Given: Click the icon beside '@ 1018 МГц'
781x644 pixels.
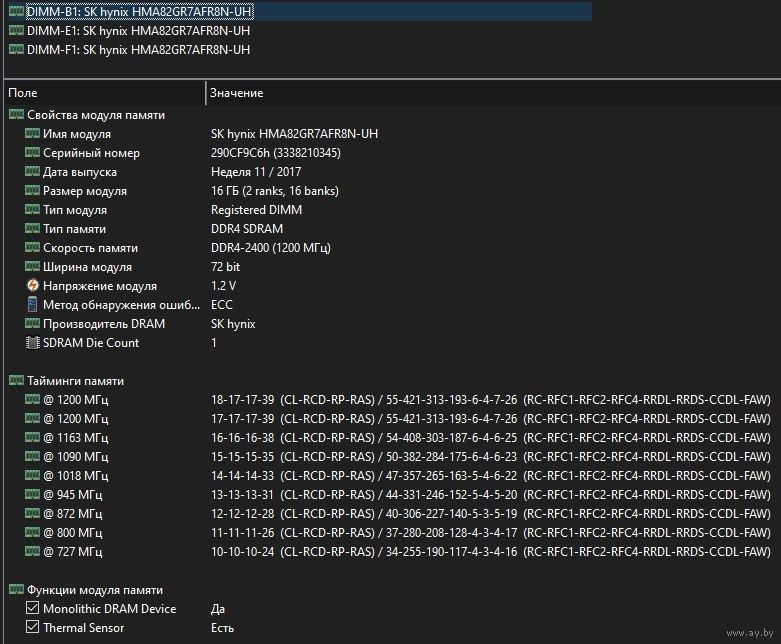Looking at the screenshot, I should point(32,475).
